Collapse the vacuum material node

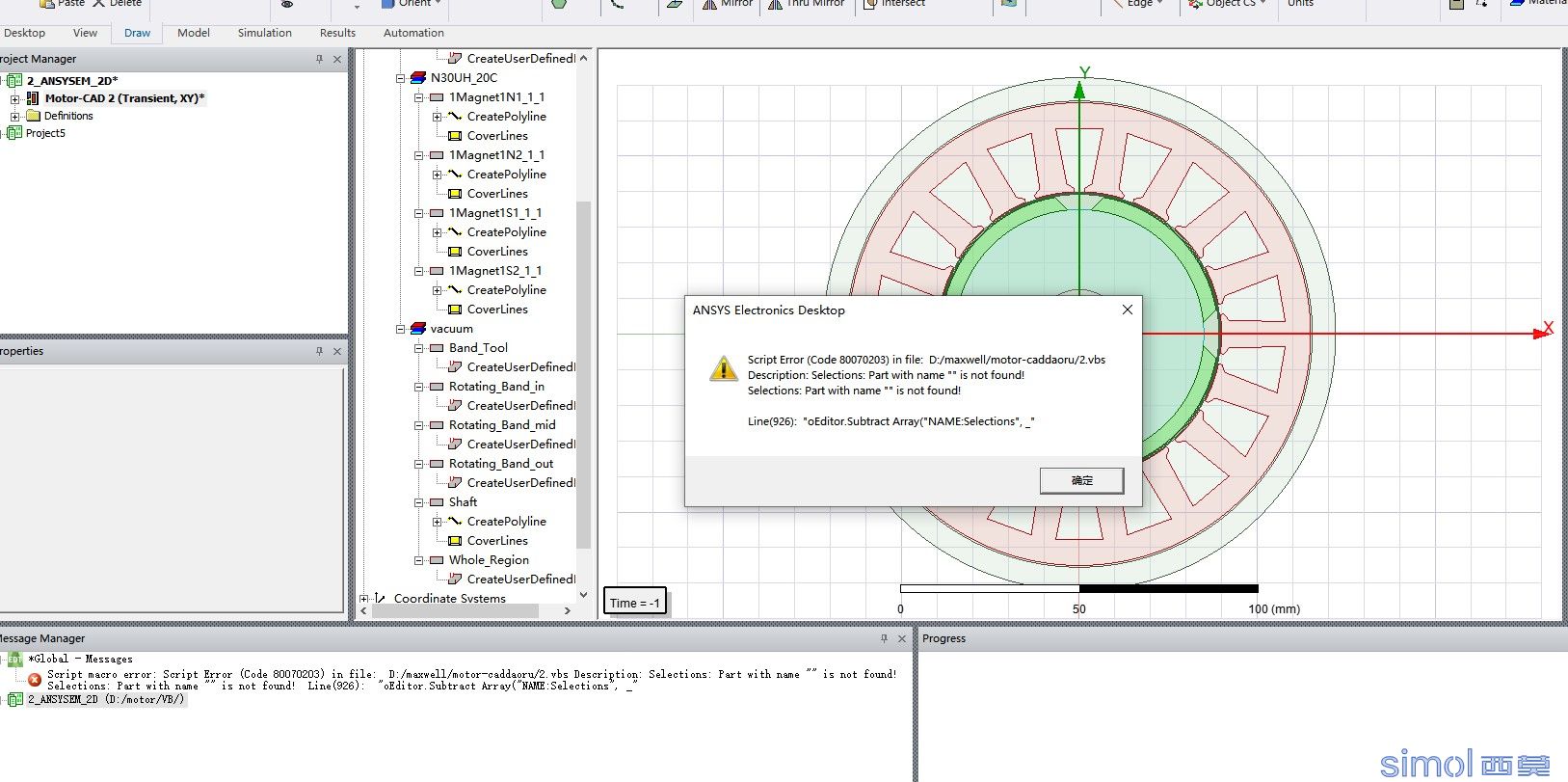pos(401,329)
